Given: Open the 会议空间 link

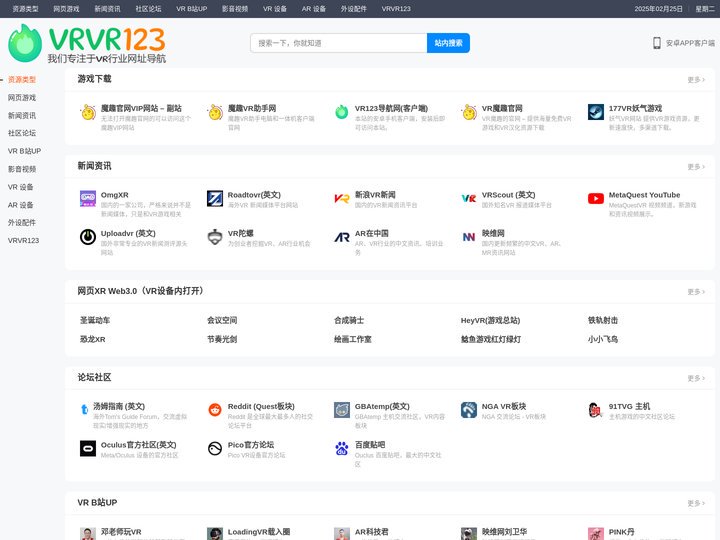Looking at the screenshot, I should pyautogui.click(x=222, y=320).
